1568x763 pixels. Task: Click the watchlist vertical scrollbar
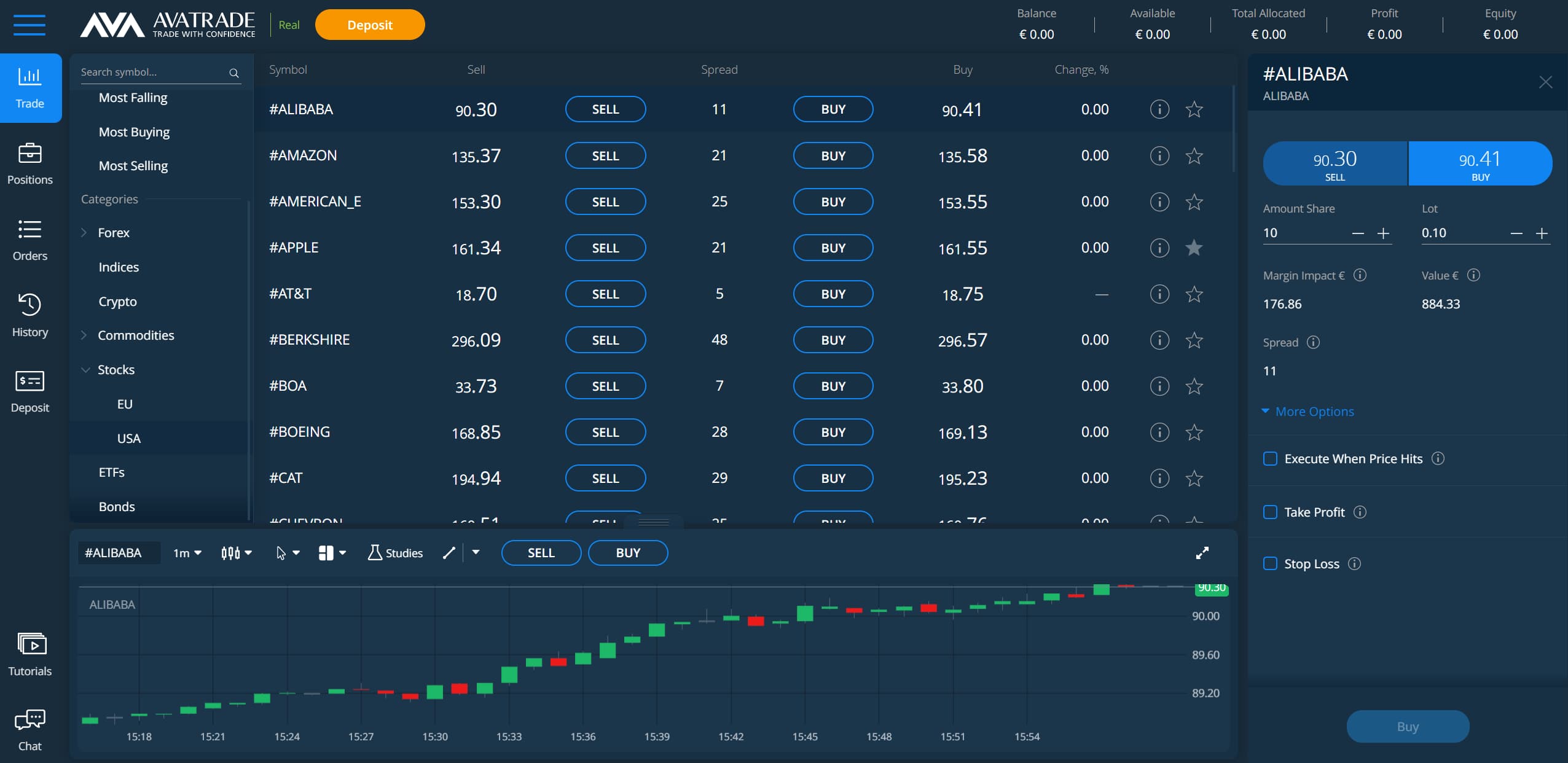pos(1233,129)
